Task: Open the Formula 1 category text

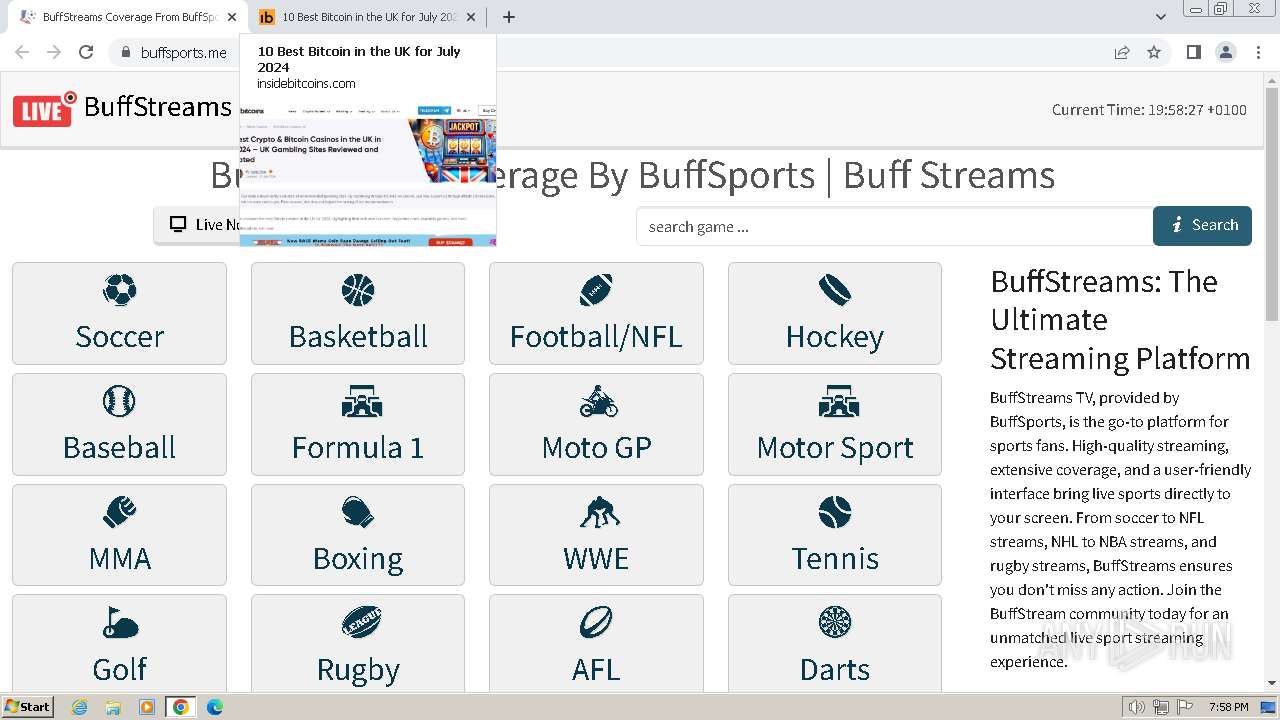Action: point(358,447)
